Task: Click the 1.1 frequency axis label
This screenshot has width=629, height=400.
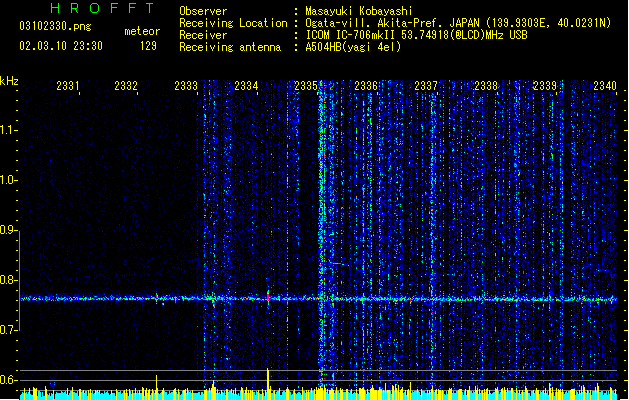Action: [8, 130]
